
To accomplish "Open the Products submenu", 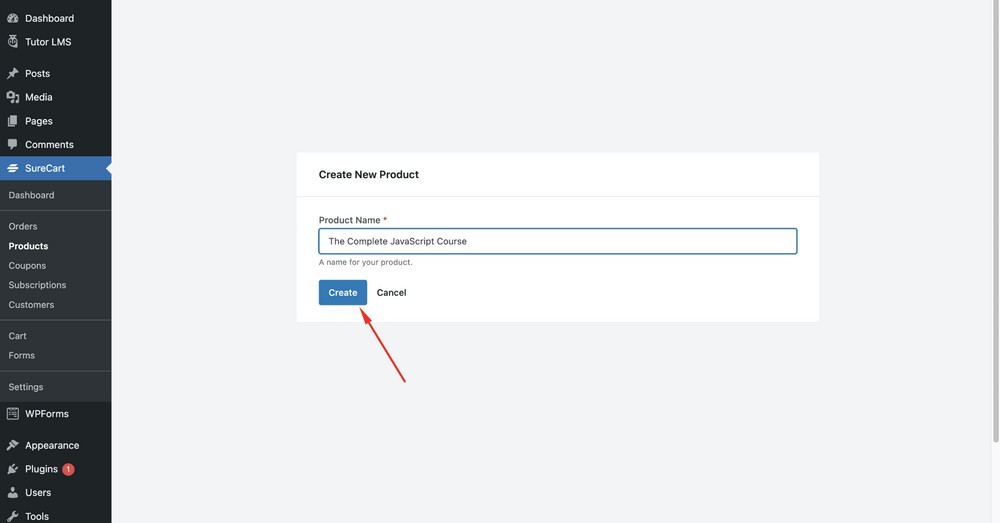I will click(28, 246).
